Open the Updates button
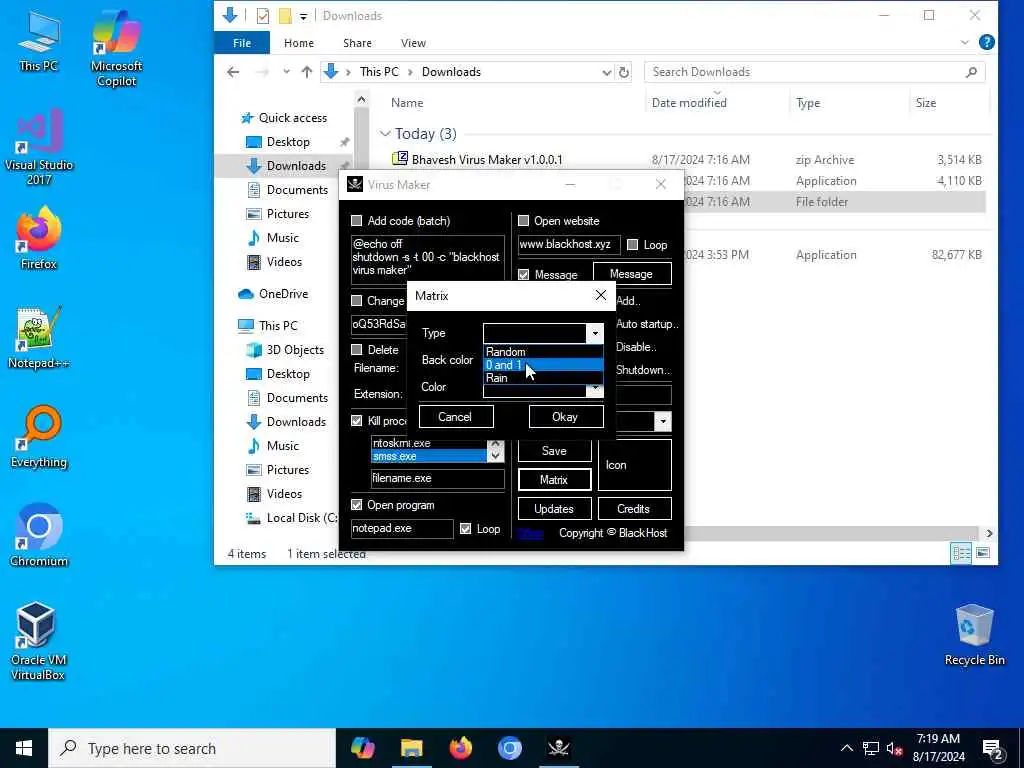 (554, 509)
